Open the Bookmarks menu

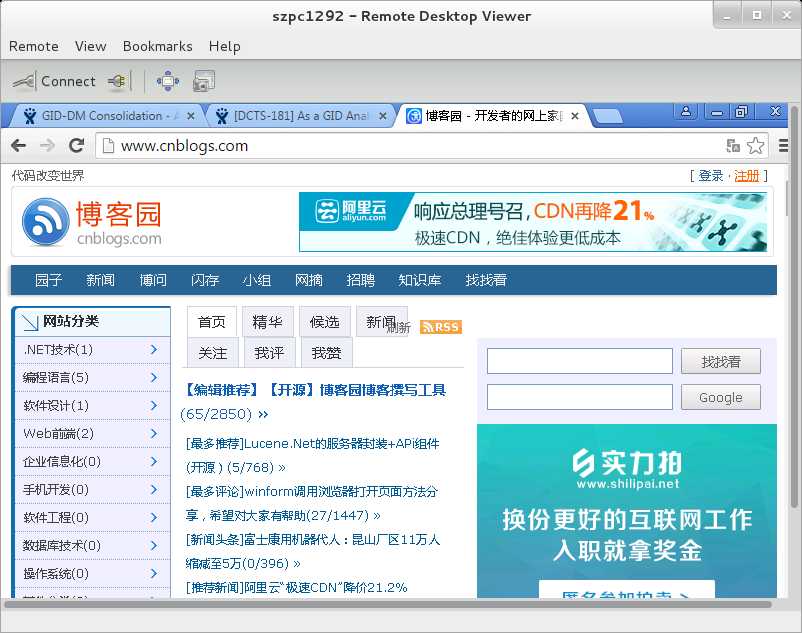coord(158,47)
